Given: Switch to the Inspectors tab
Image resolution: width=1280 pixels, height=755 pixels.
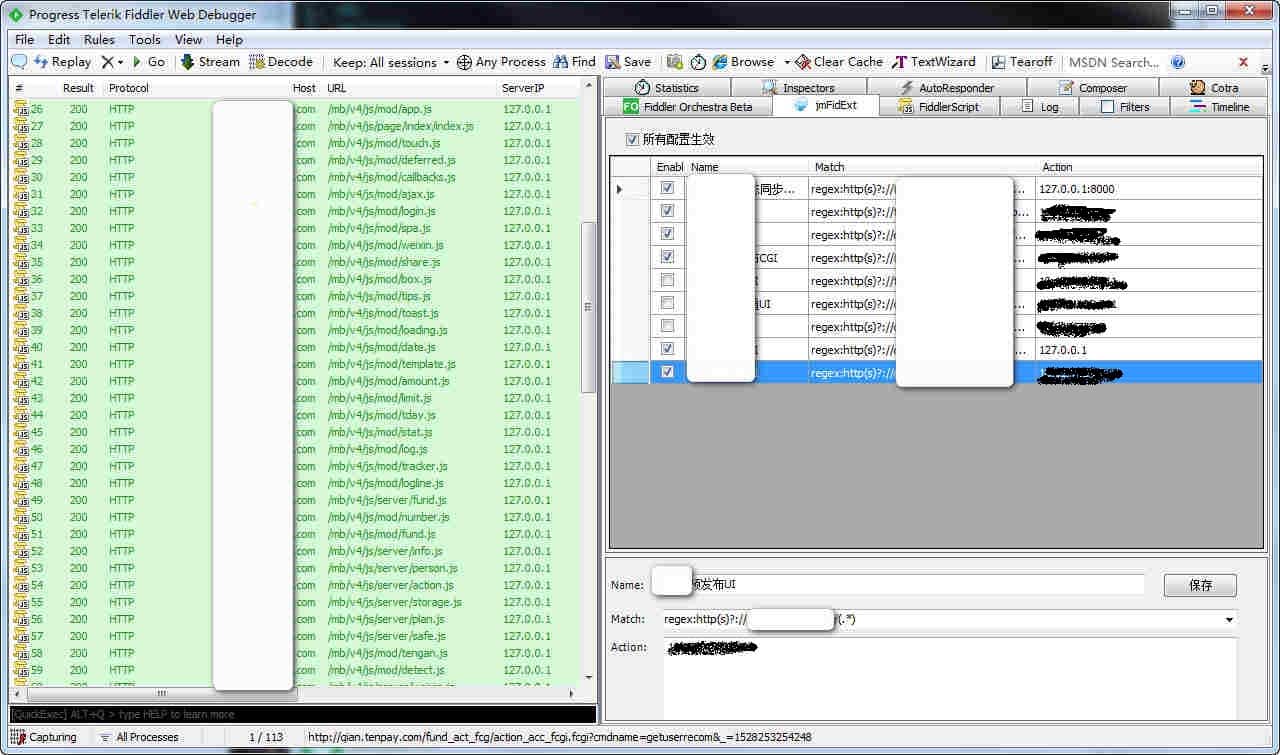Looking at the screenshot, I should pos(798,88).
